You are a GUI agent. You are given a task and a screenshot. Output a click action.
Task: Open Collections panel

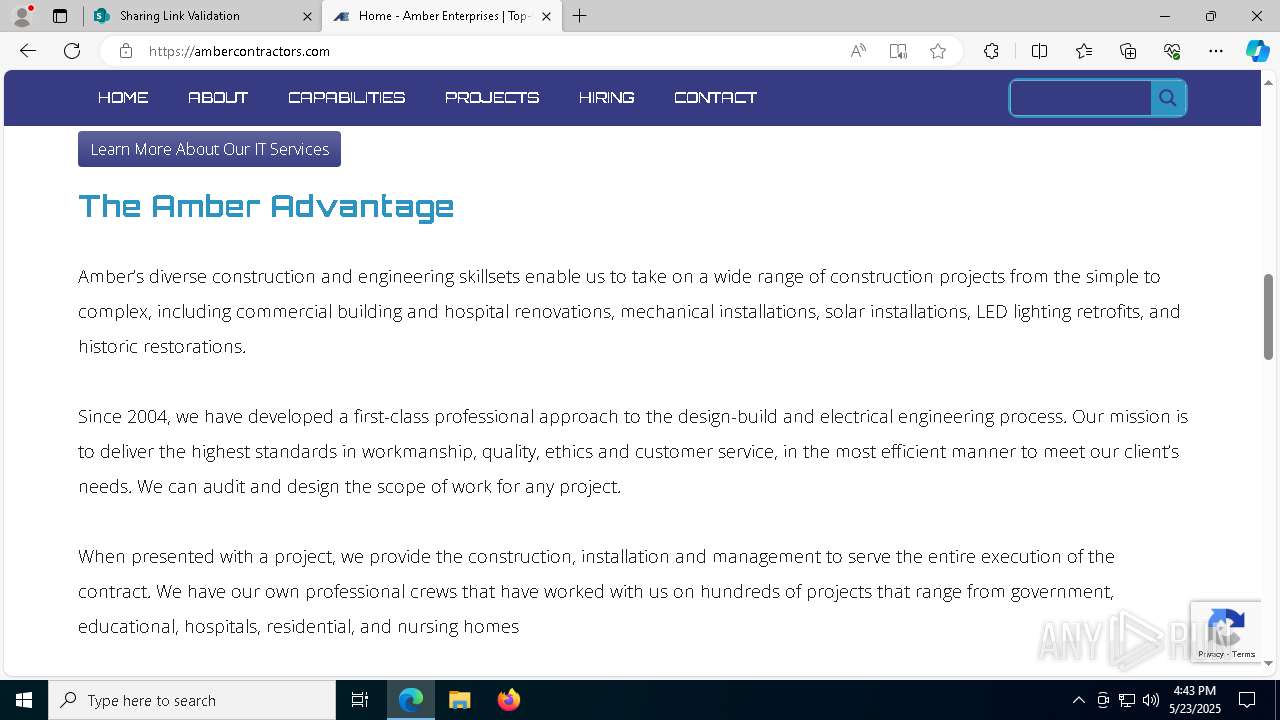[x=1128, y=51]
